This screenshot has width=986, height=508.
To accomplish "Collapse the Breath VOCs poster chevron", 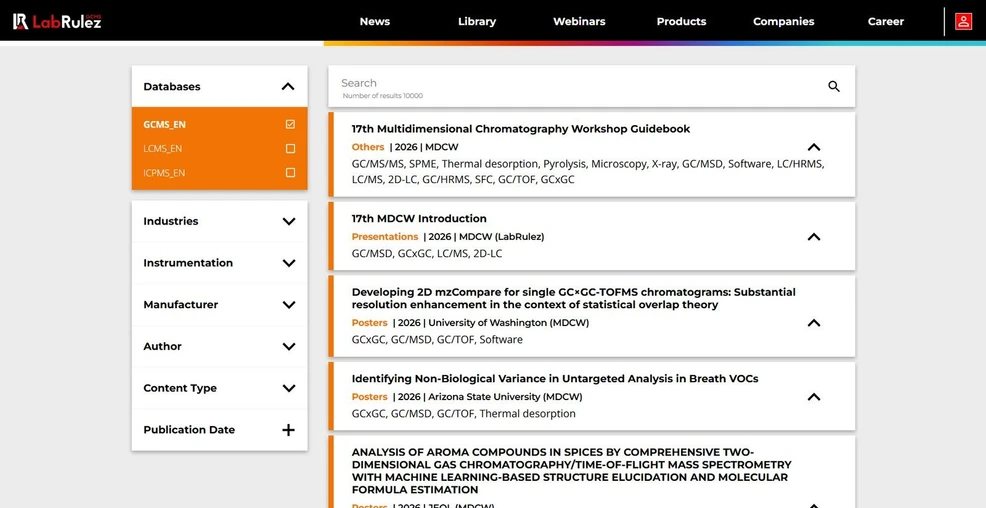I will (813, 397).
